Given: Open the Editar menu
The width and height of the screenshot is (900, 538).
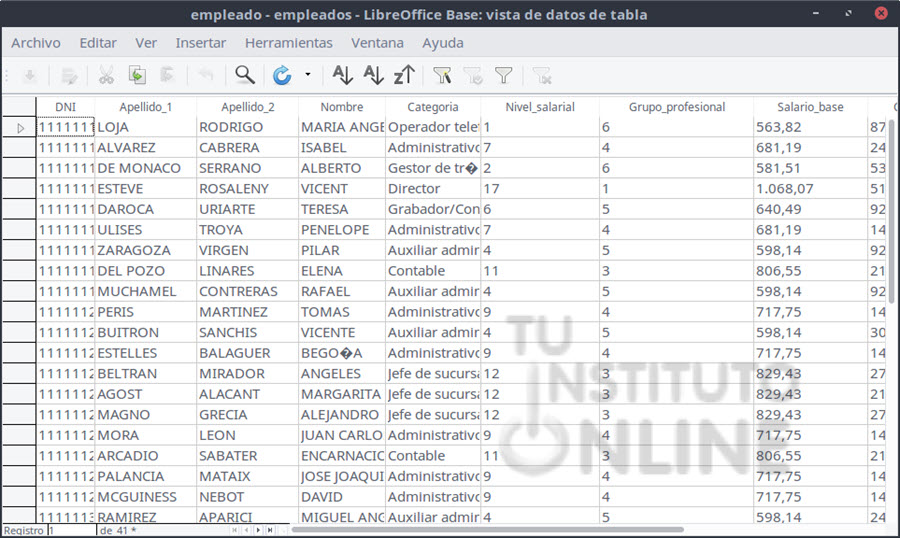Looking at the screenshot, I should [x=98, y=43].
